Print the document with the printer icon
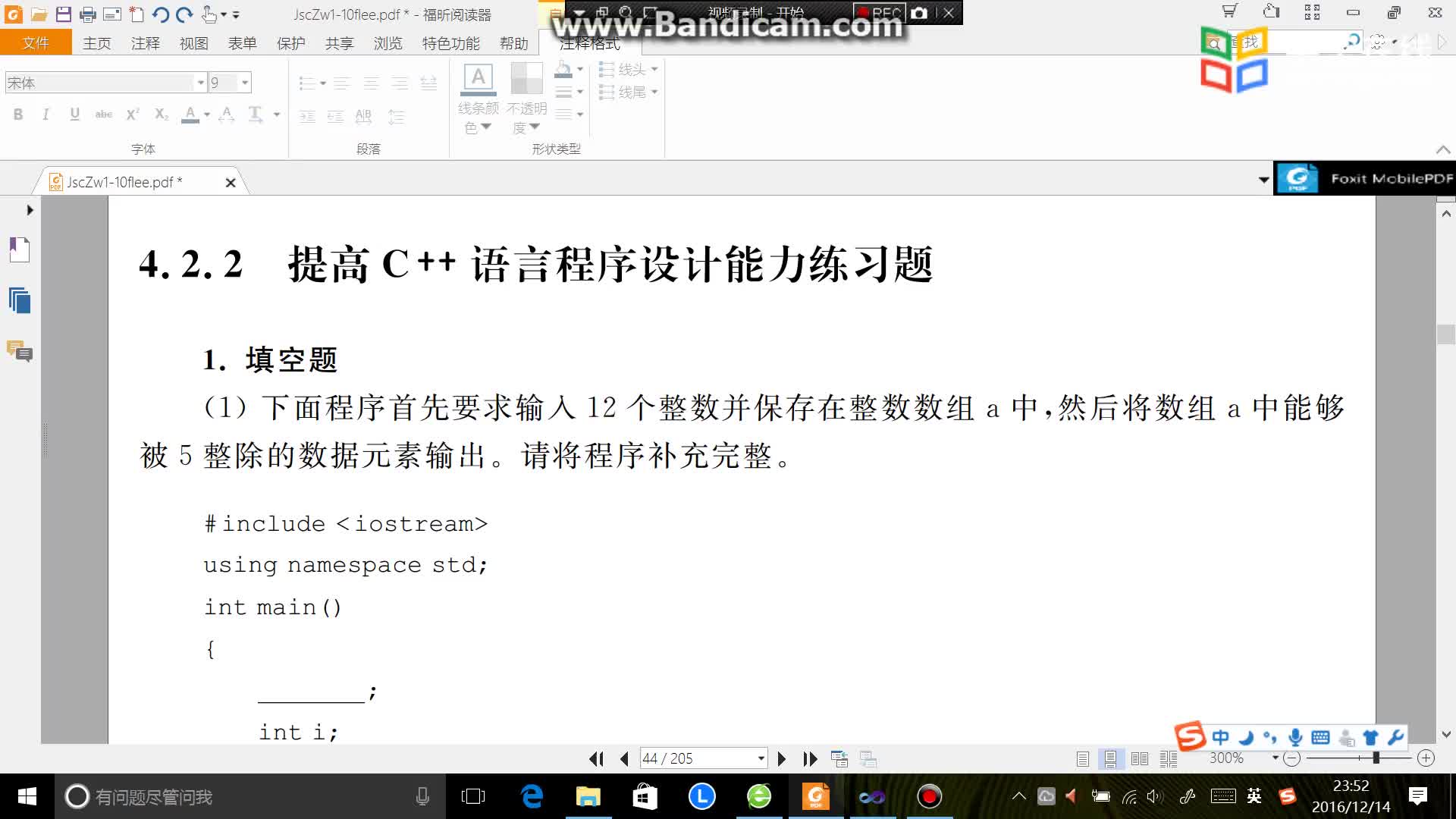This screenshot has width=1456, height=819. pyautogui.click(x=88, y=14)
